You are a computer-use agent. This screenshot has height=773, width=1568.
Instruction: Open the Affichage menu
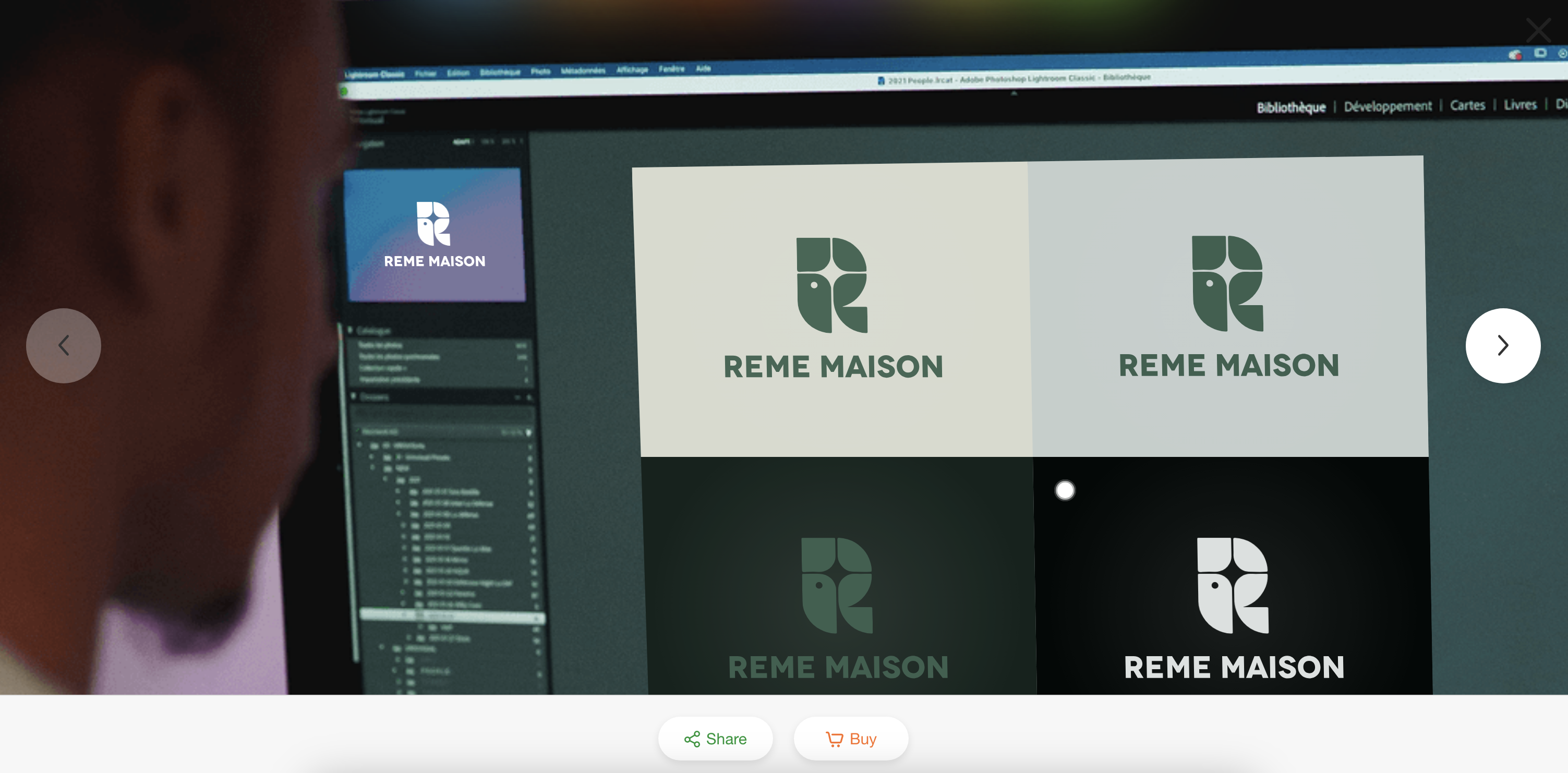tap(632, 69)
